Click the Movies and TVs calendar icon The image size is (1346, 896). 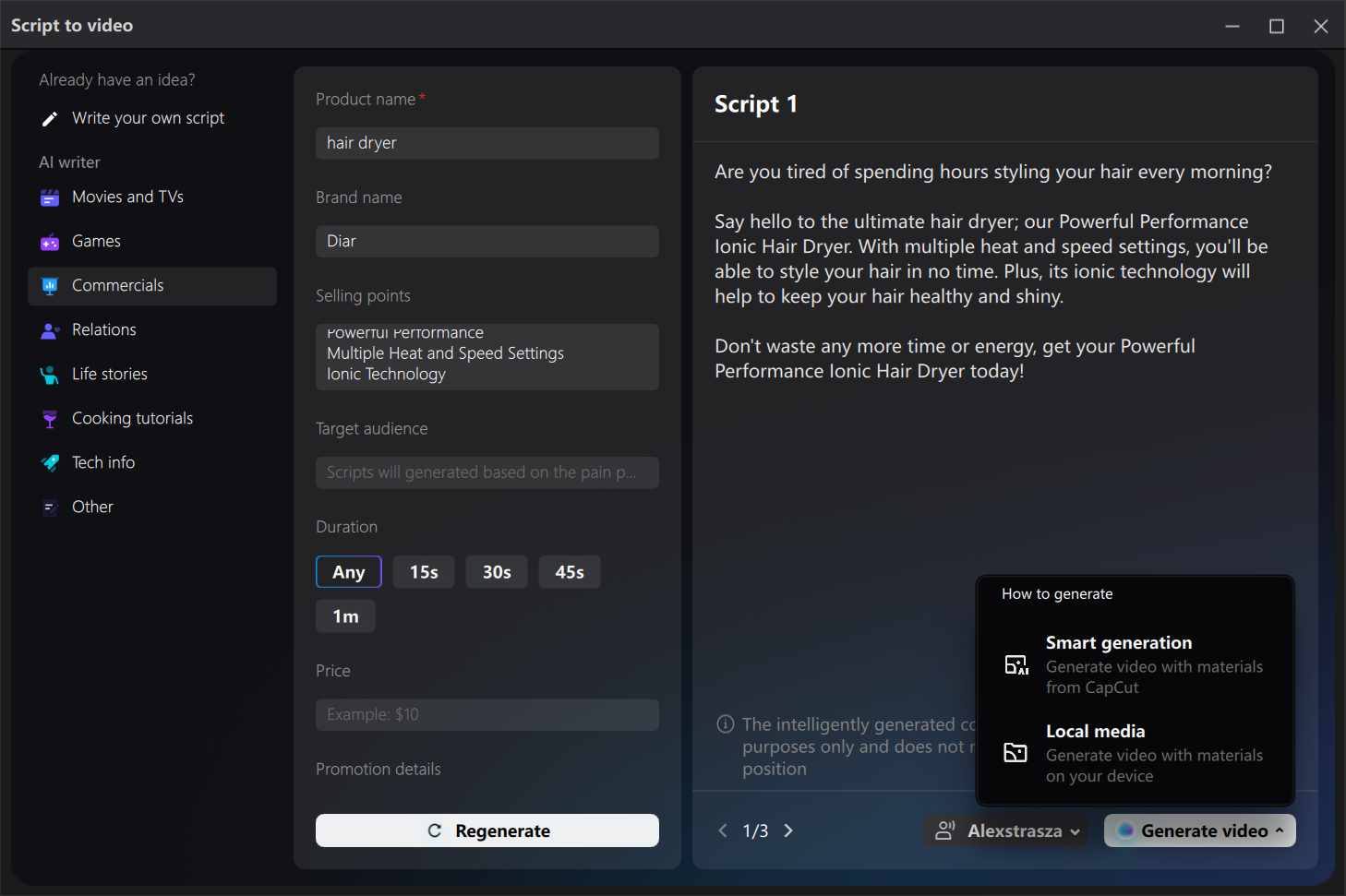pyautogui.click(x=49, y=197)
